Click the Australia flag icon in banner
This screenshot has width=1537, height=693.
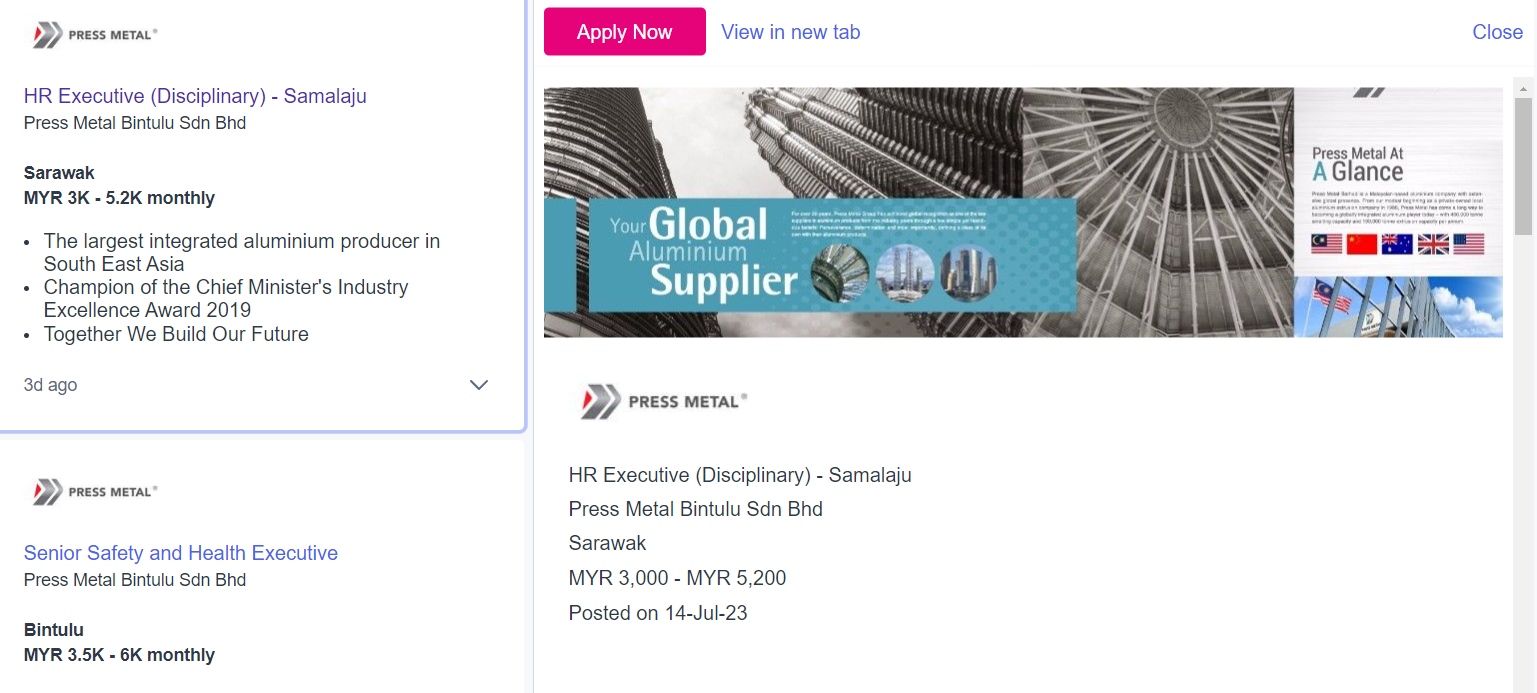1397,244
